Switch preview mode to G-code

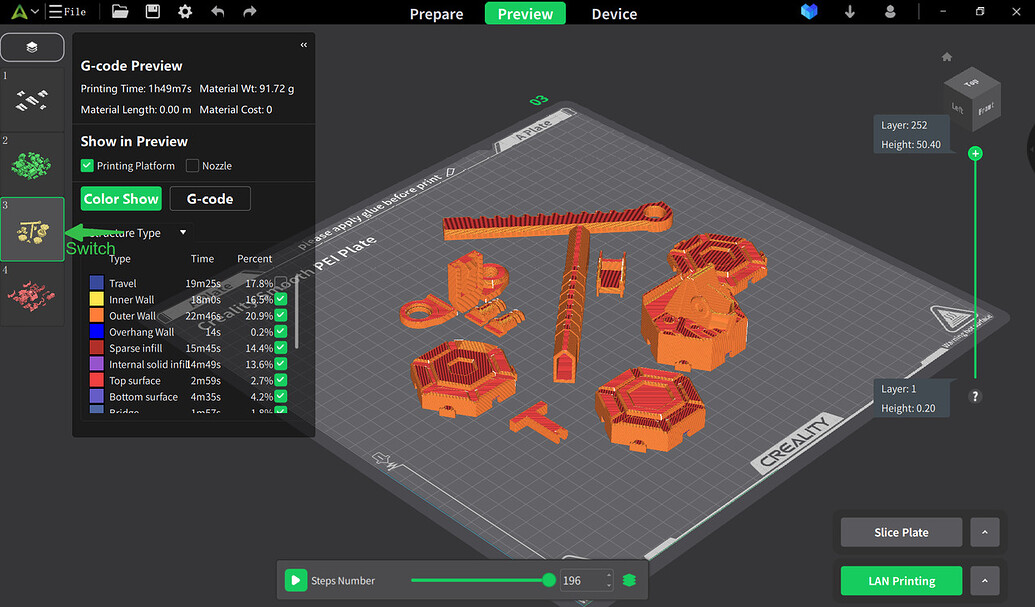pyautogui.click(x=209, y=198)
